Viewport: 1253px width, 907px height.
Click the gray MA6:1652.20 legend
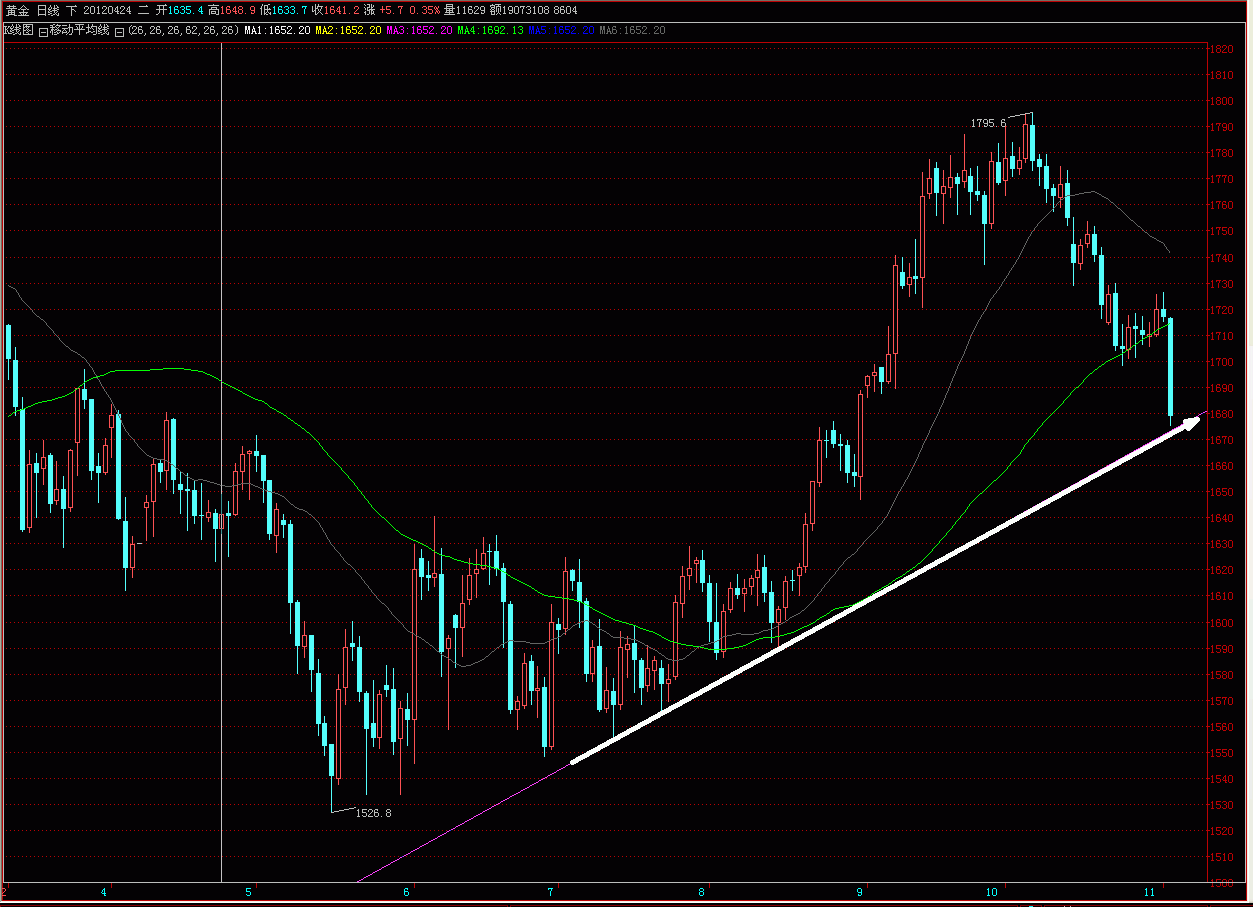click(632, 30)
